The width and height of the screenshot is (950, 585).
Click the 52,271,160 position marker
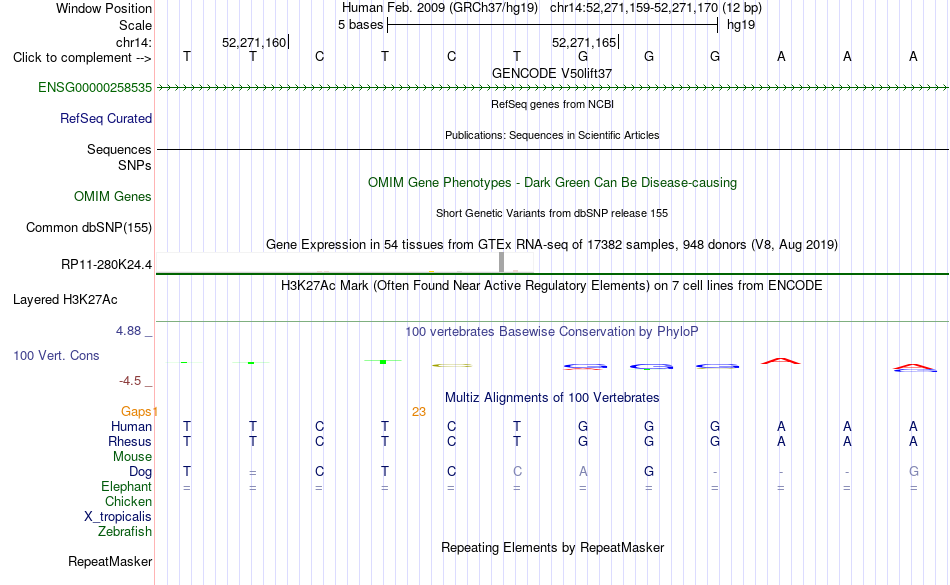(x=254, y=43)
